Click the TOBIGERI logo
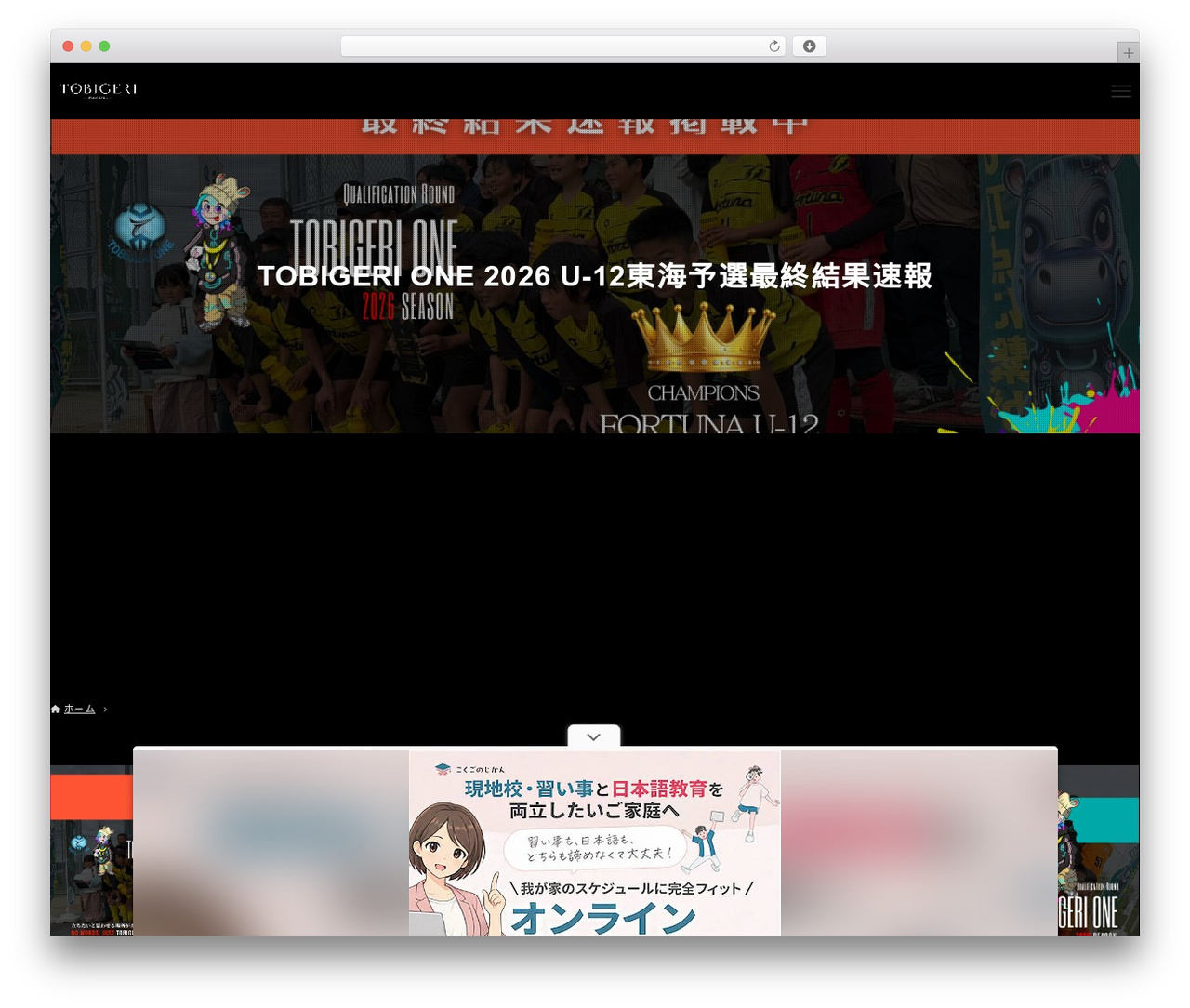This screenshot has height=1008, width=1190. (x=99, y=90)
